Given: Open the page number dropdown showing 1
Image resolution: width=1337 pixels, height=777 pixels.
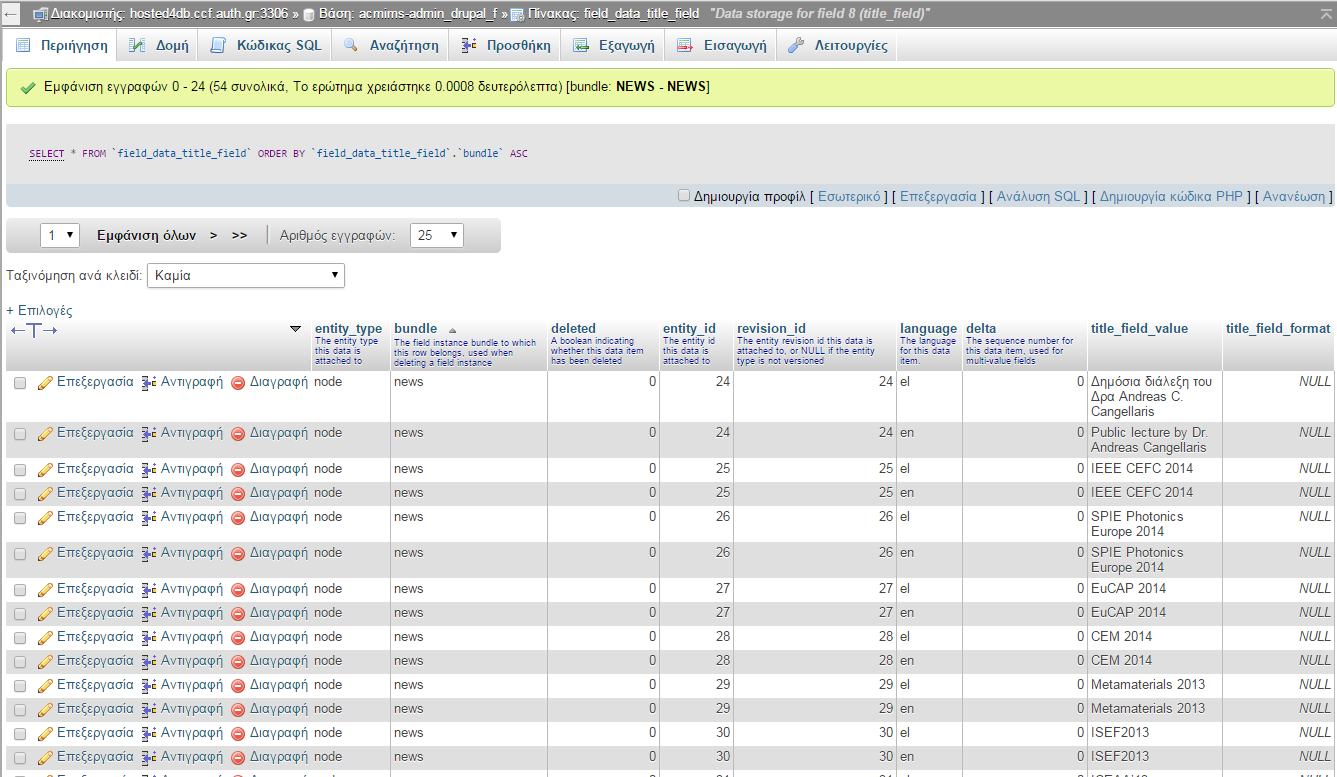Looking at the screenshot, I should coord(60,235).
